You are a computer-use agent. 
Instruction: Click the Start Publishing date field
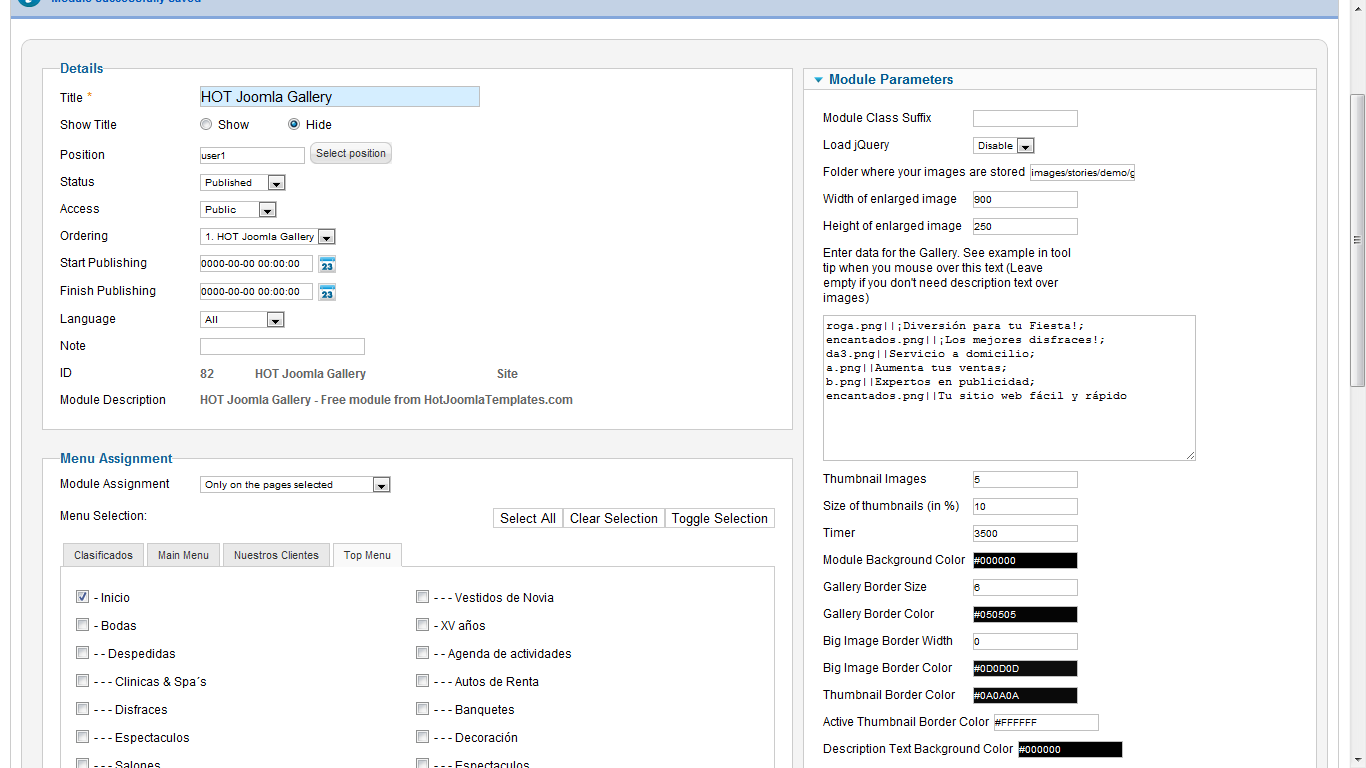click(256, 264)
